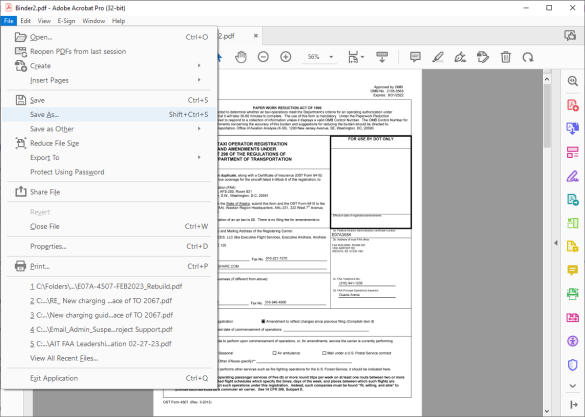Expand the Save as Other submenu arrow
585x417 pixels.
tap(199, 129)
